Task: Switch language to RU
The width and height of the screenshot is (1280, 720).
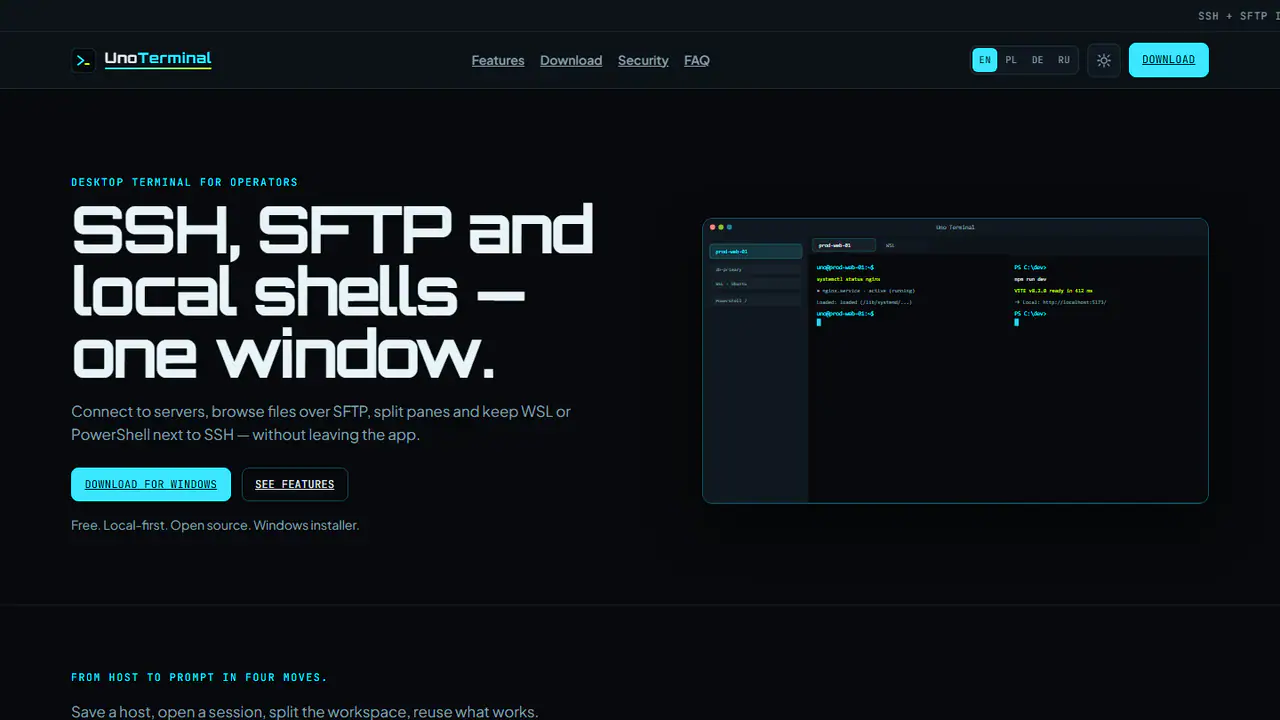Action: (1064, 60)
